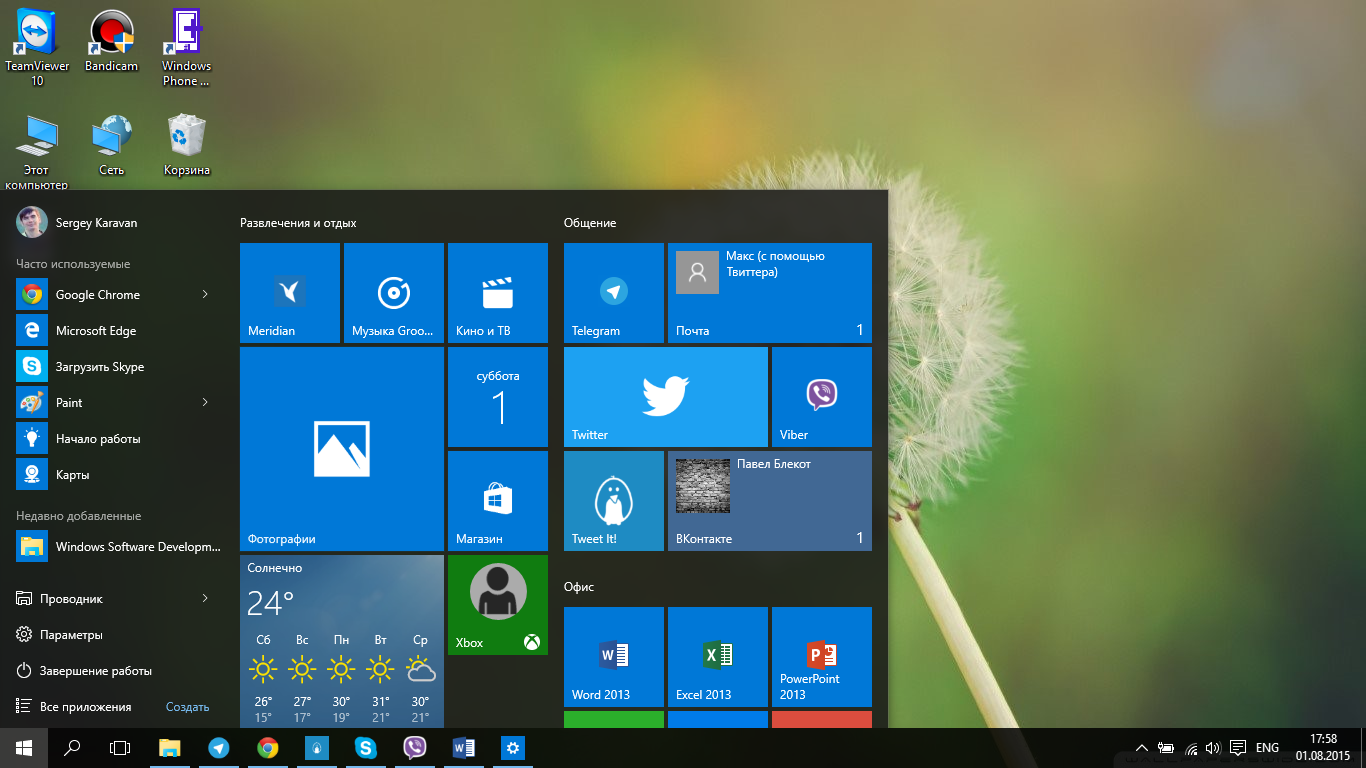Open the Action Center notifications icon
Image resolution: width=1366 pixels, height=768 pixels.
[x=1237, y=747]
